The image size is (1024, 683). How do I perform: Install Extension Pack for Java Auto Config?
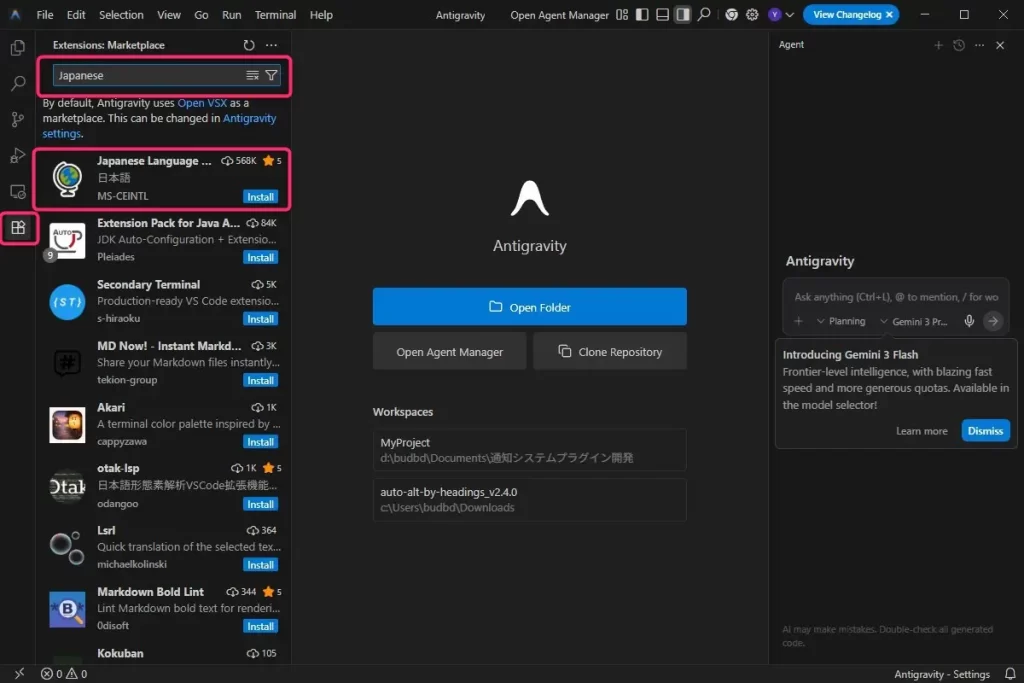[x=260, y=257]
